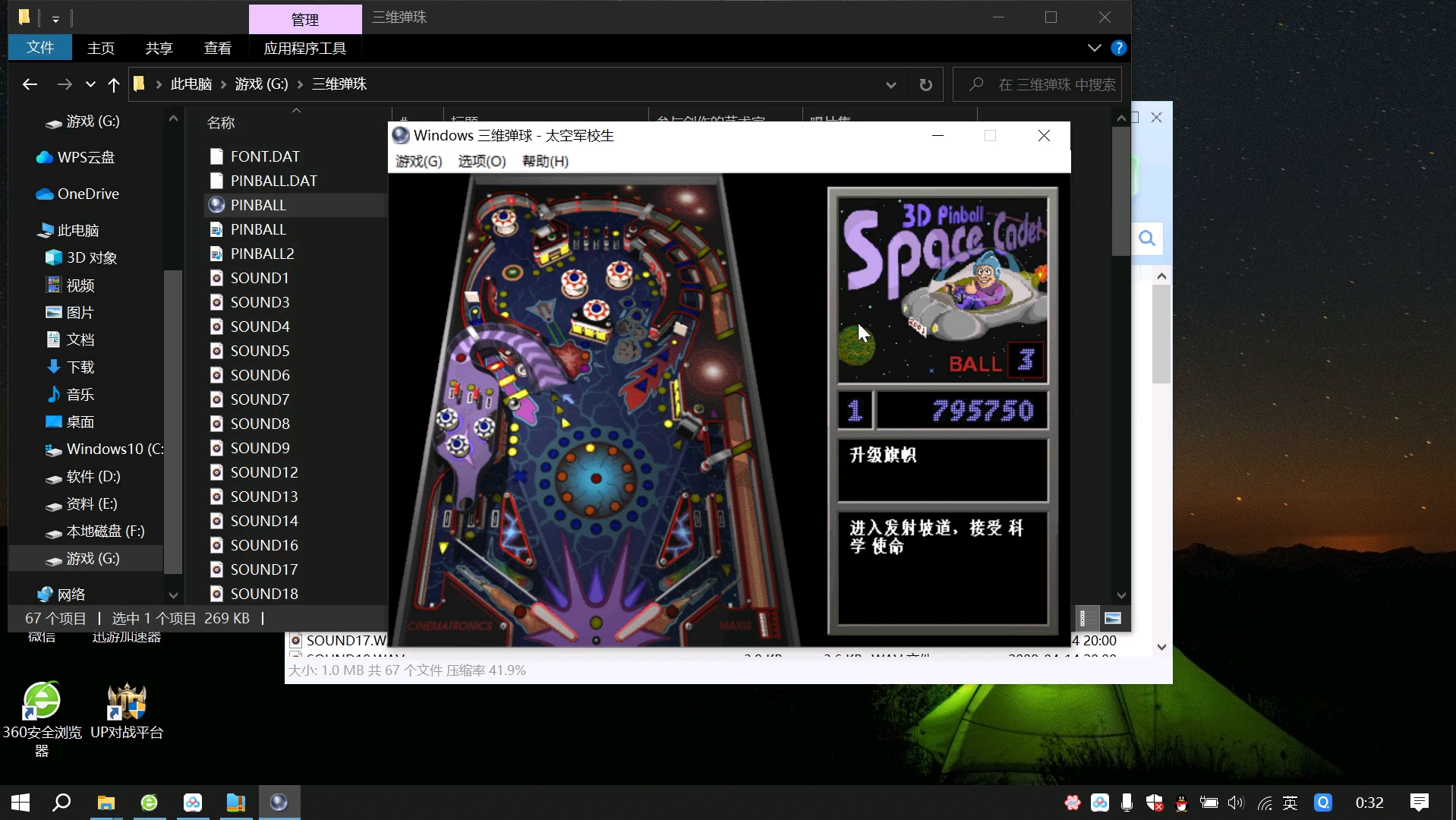1456x820 pixels.
Task: Go up one folder level
Action: pyautogui.click(x=114, y=84)
